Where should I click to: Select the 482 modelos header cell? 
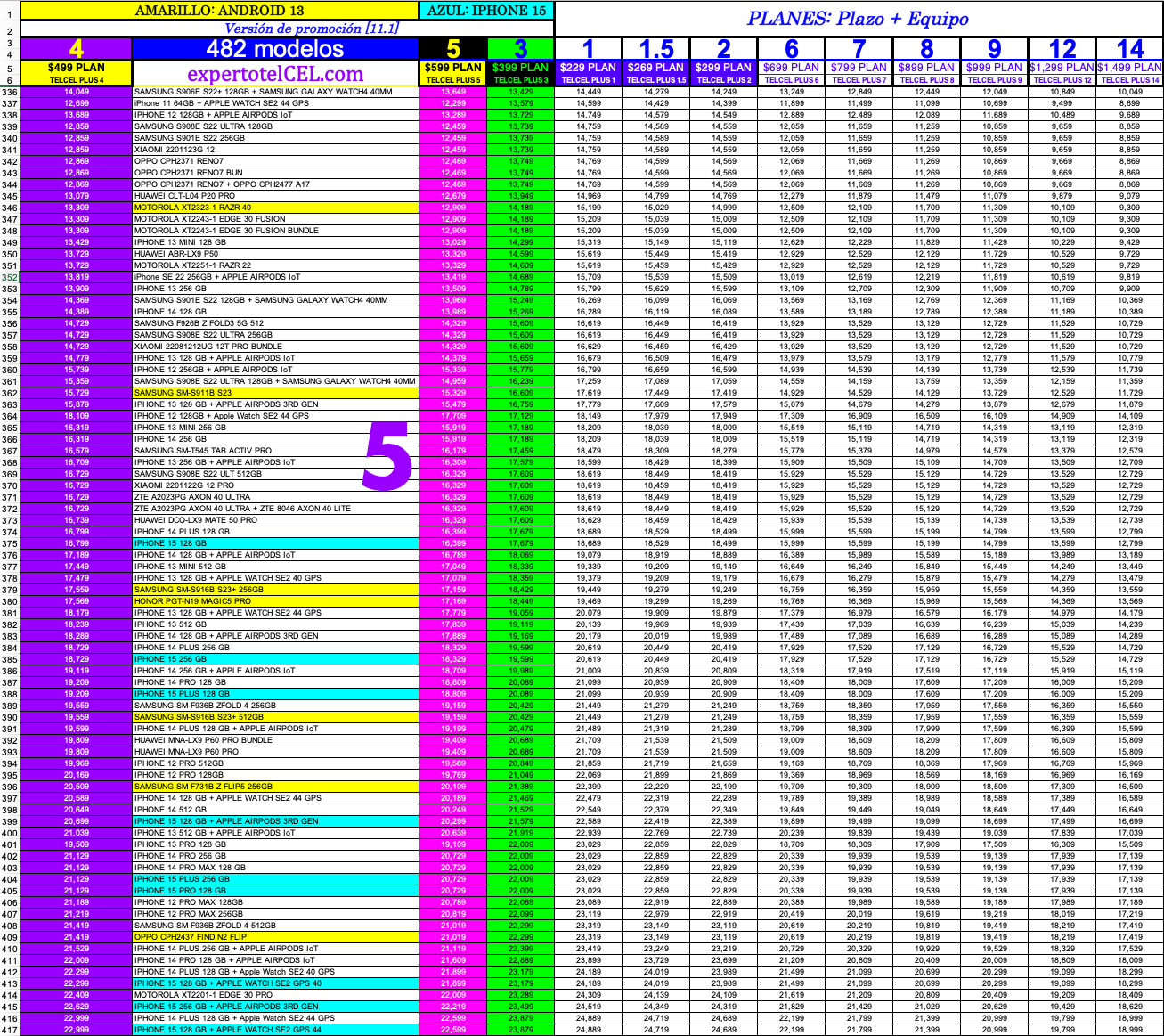pyautogui.click(x=275, y=49)
